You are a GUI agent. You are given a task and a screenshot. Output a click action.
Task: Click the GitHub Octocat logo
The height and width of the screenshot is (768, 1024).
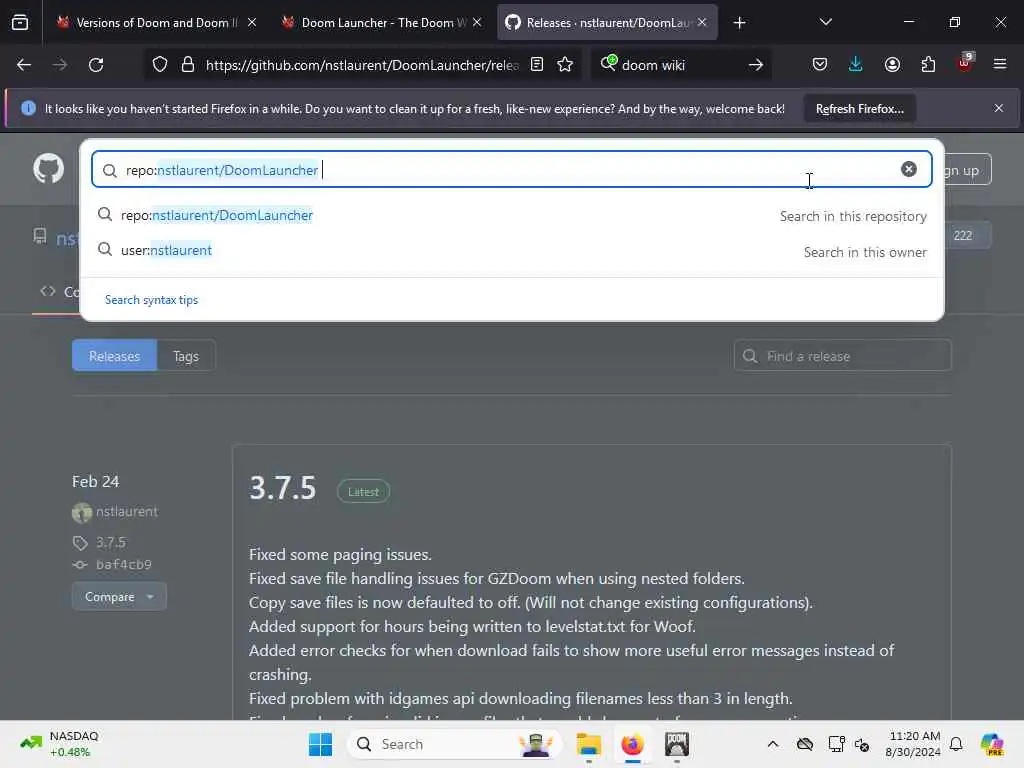tap(49, 169)
